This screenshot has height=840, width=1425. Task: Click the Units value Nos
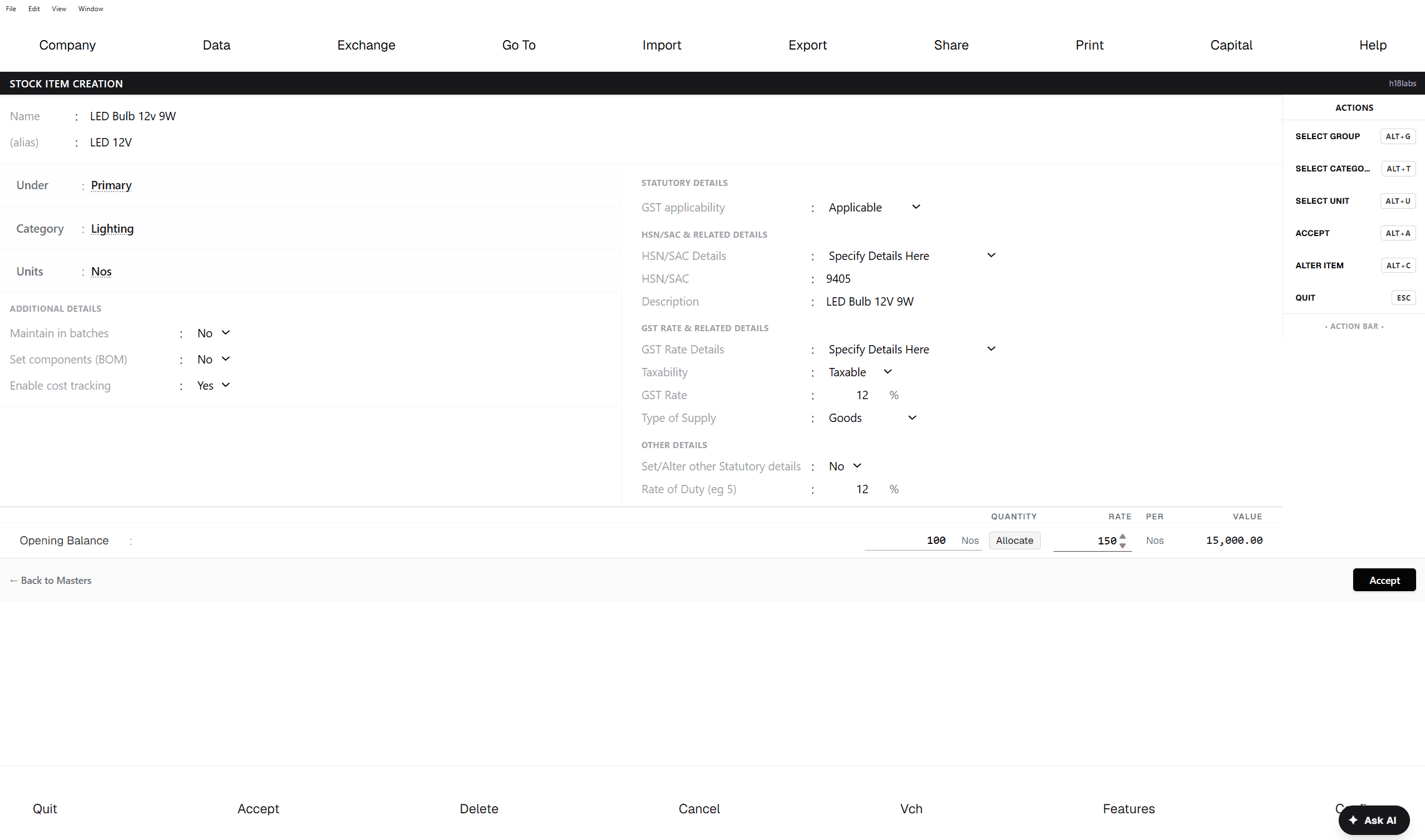(101, 272)
